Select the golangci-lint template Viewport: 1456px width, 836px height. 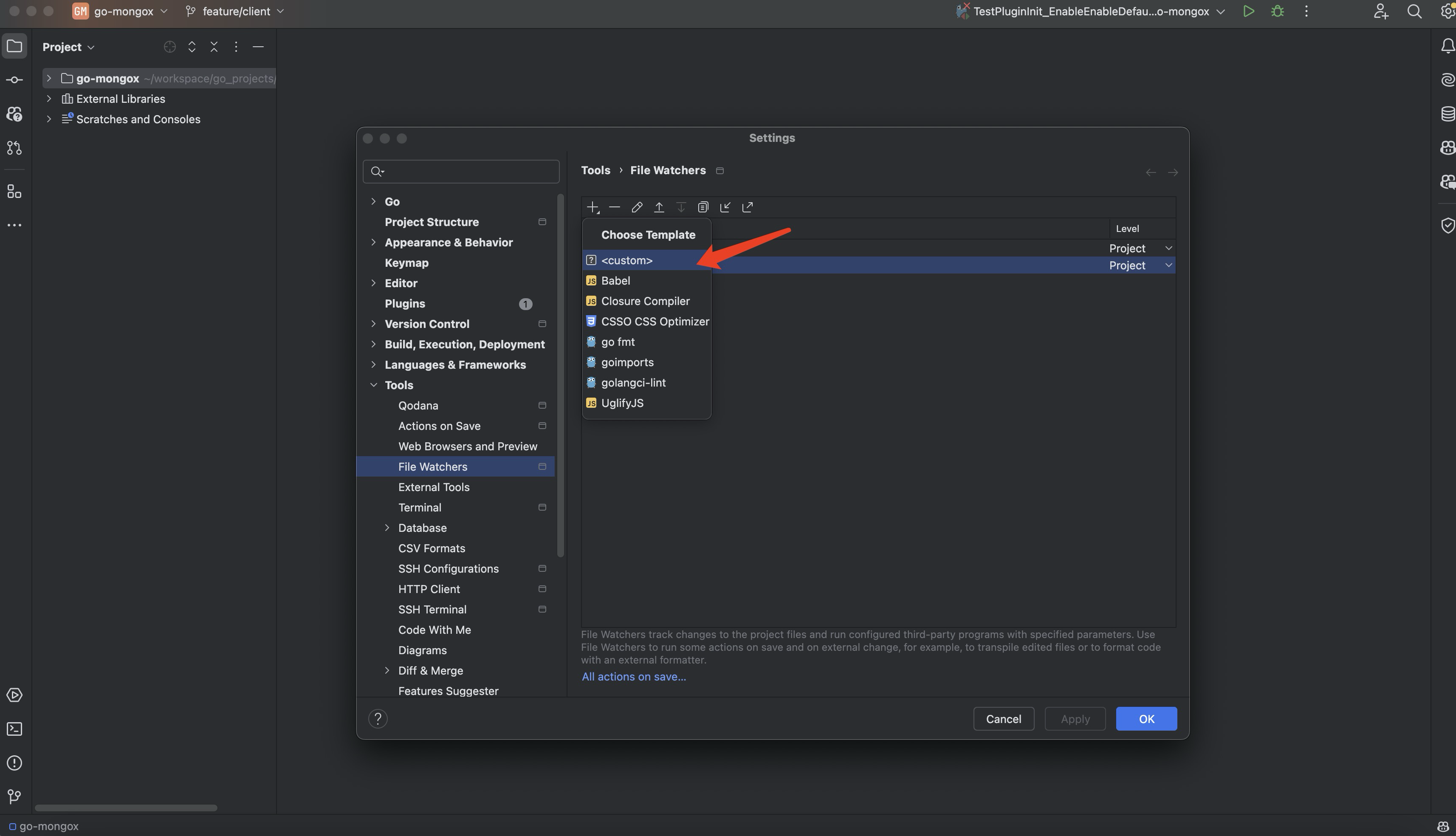pos(633,382)
